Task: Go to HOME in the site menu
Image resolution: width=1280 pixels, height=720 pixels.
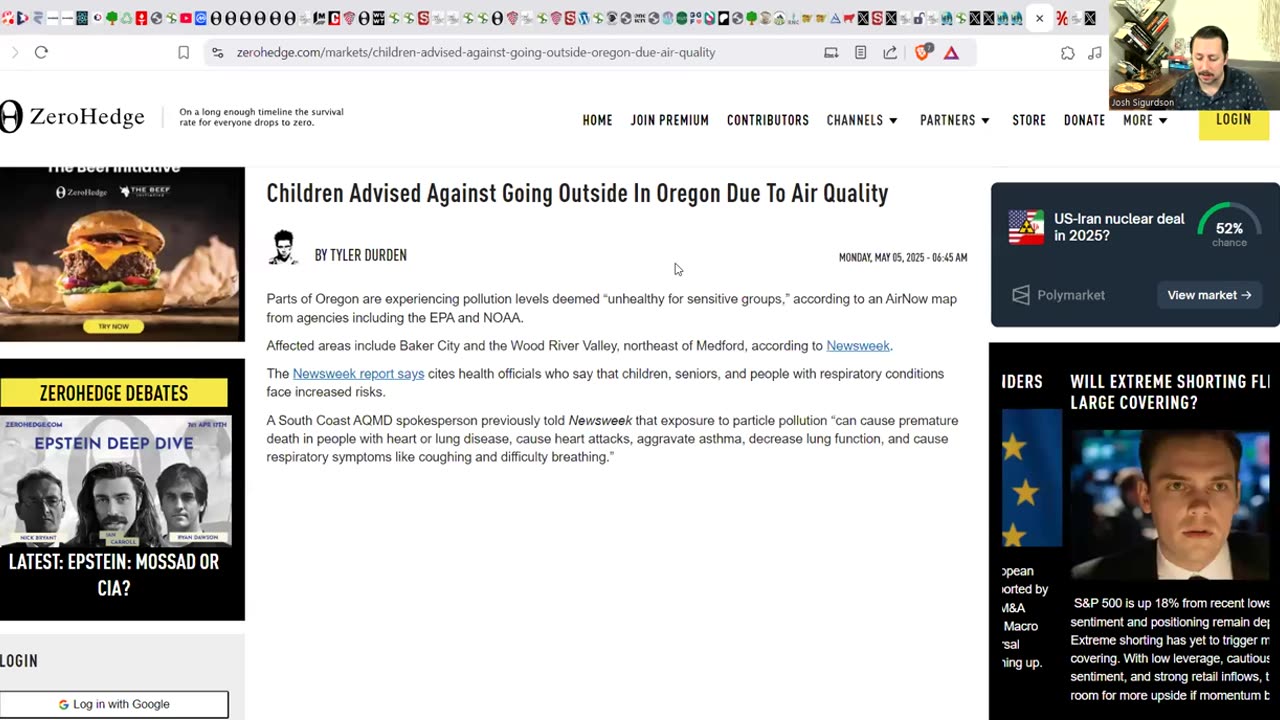Action: (597, 120)
